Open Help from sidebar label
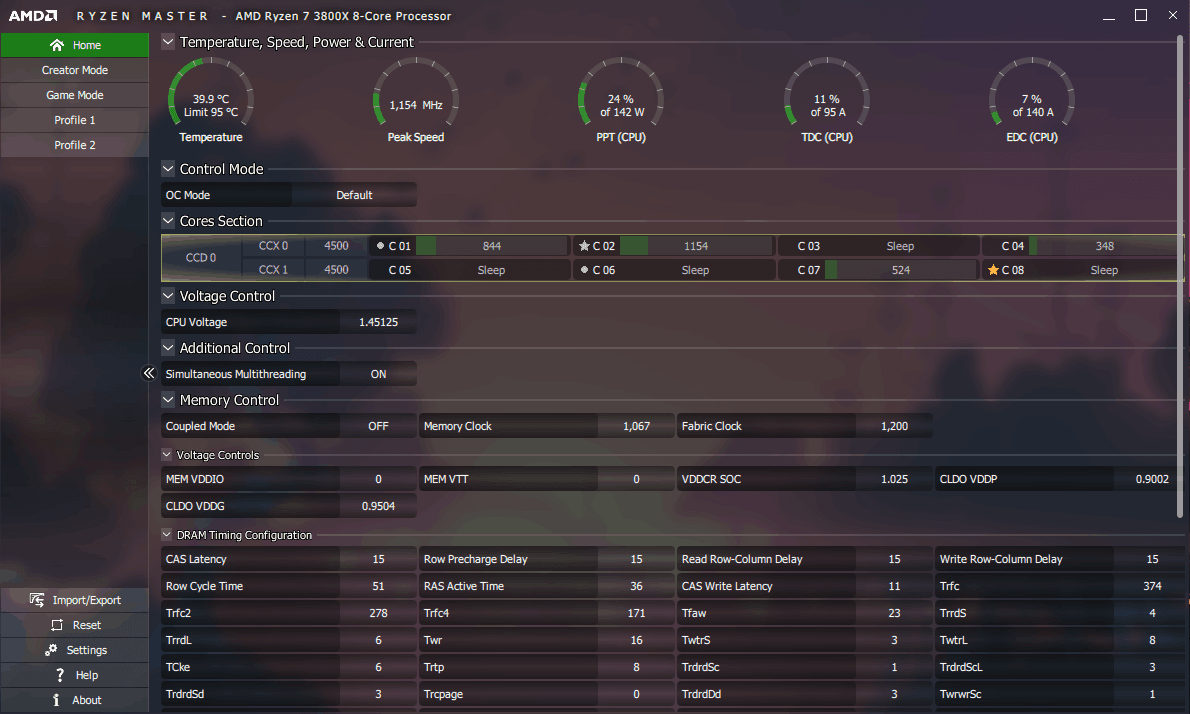 (87, 675)
